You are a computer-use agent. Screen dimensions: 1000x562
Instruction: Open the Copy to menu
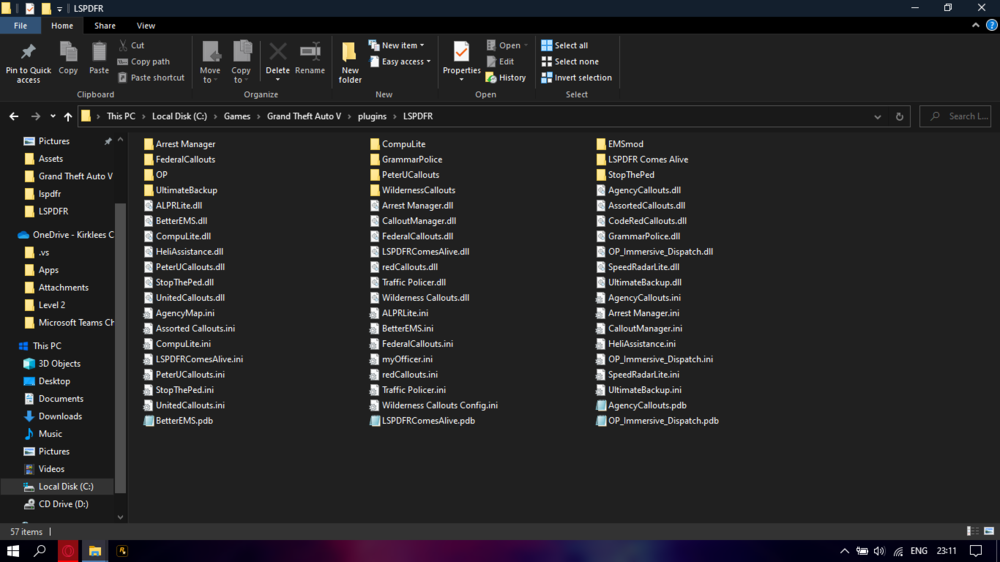pos(241,62)
